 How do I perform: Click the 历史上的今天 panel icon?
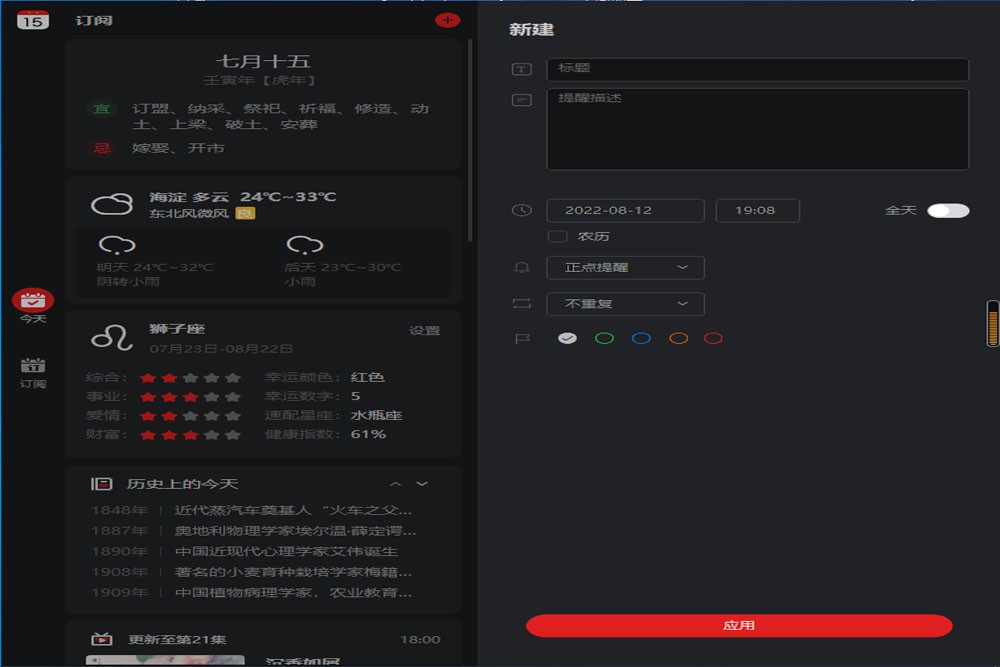tap(101, 484)
